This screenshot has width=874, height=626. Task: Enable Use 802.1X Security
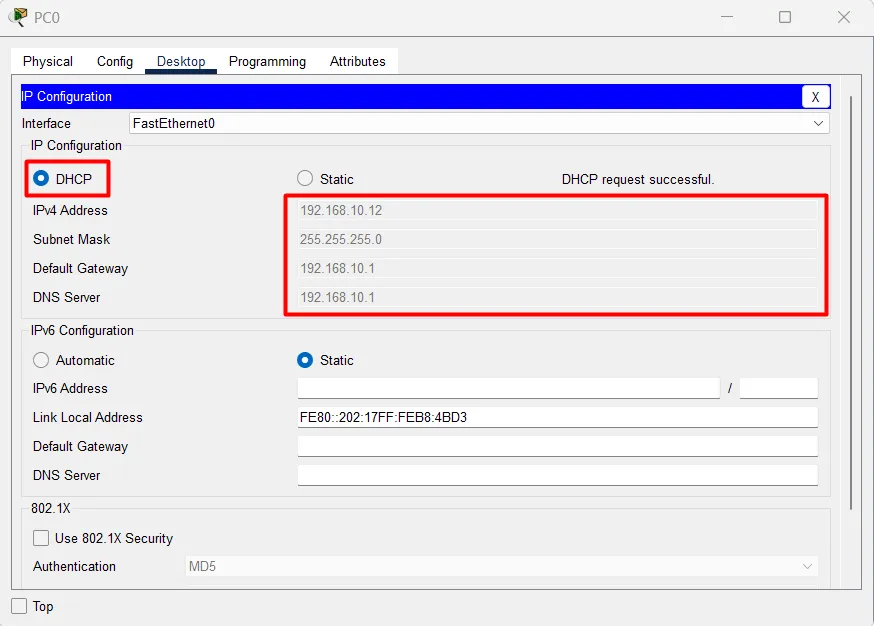tap(41, 538)
